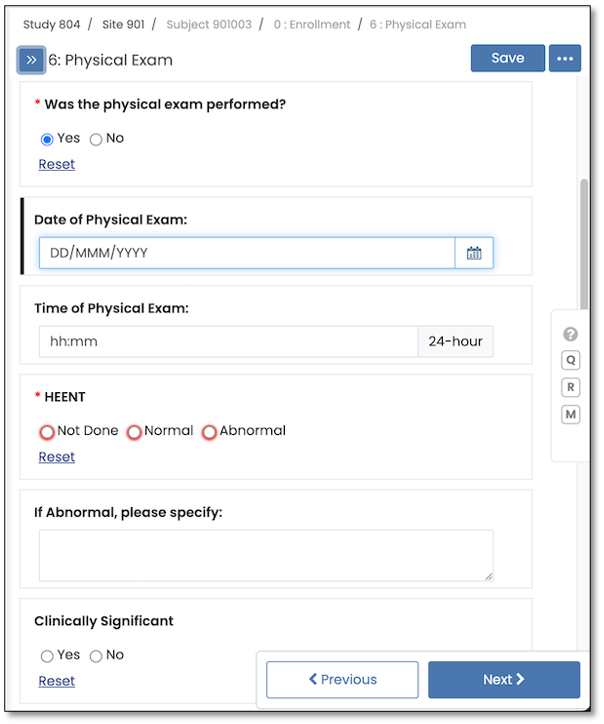Open 0 : Enrollment breadcrumb
Screen dimensions: 604x724
click(312, 24)
